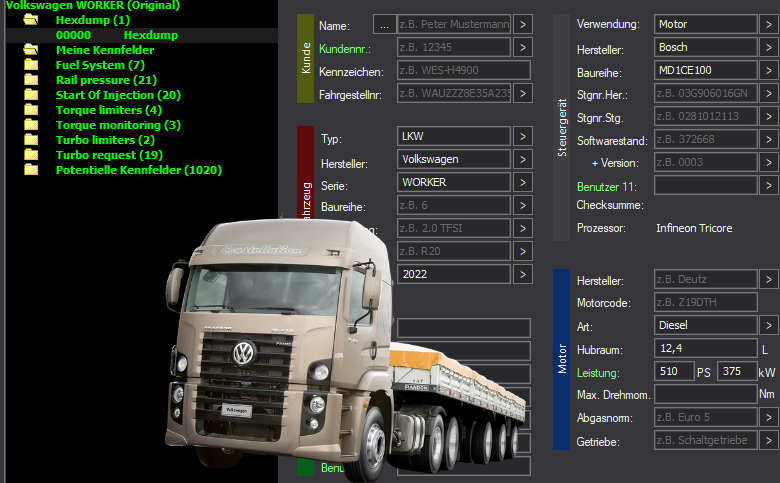Open the MD1CE100 Baureihe arrow button
Viewport: 780px width, 483px height.
770,70
